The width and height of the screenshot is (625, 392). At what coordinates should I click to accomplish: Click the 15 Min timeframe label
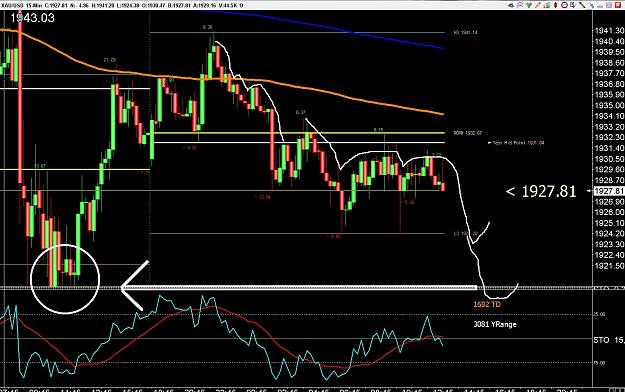(x=34, y=6)
